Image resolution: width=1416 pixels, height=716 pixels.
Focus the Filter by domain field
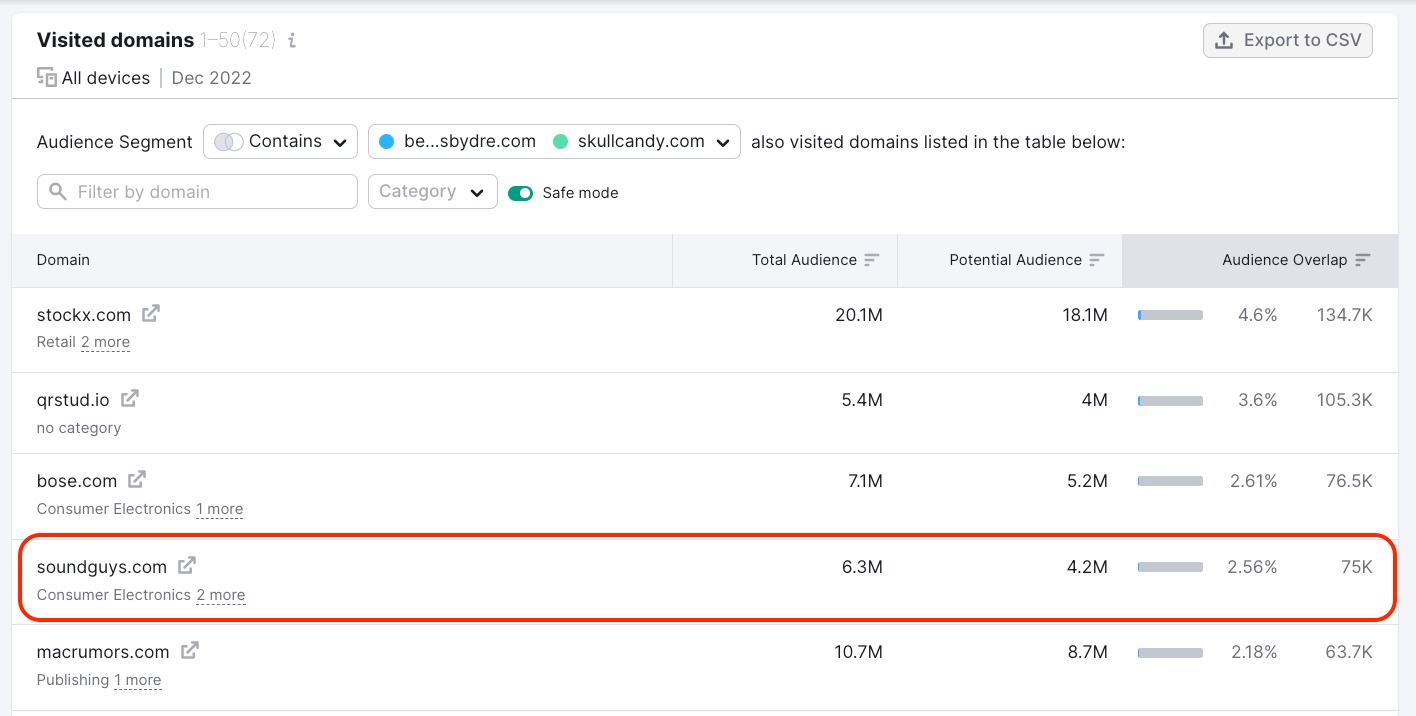197,192
